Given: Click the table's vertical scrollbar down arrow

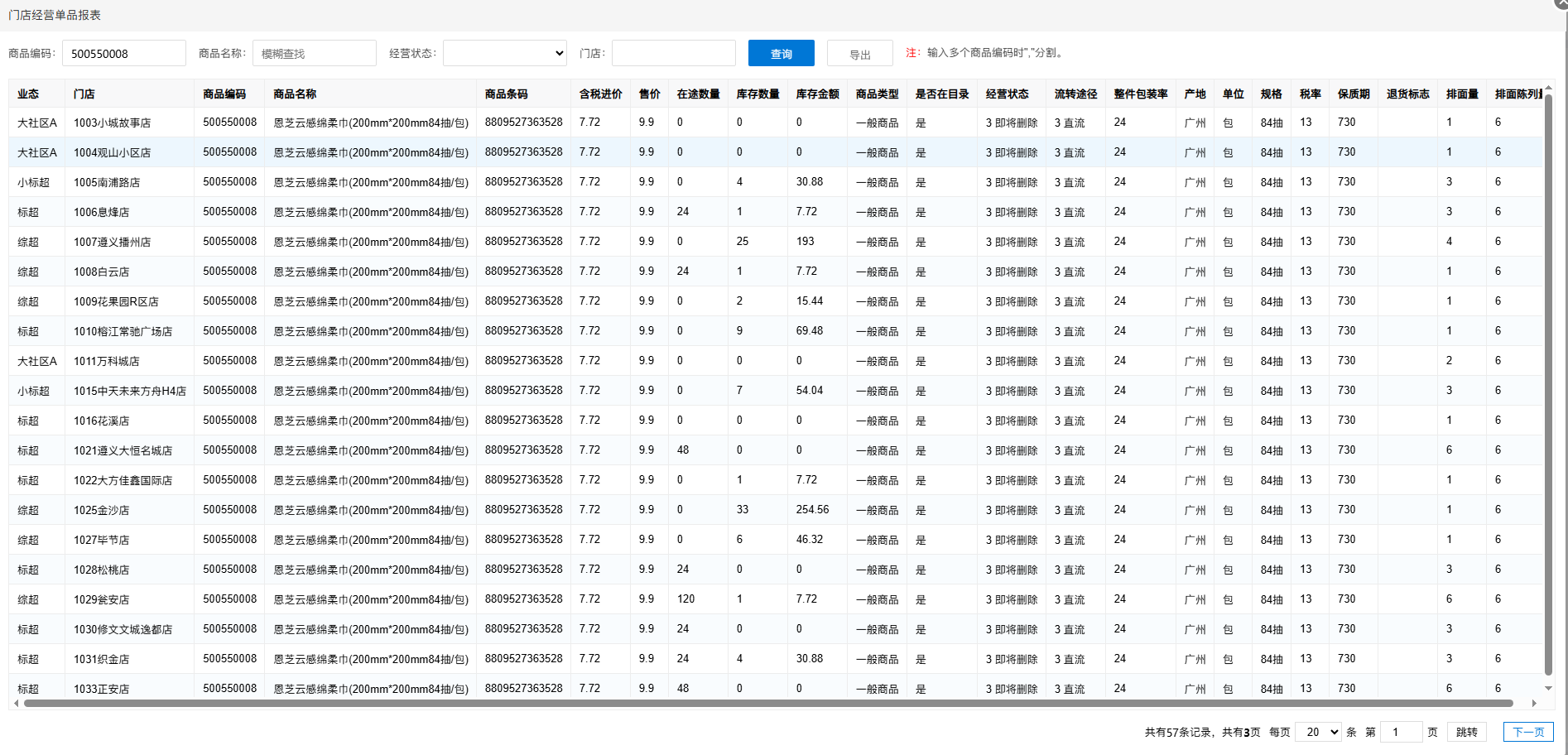Looking at the screenshot, I should tap(1548, 688).
